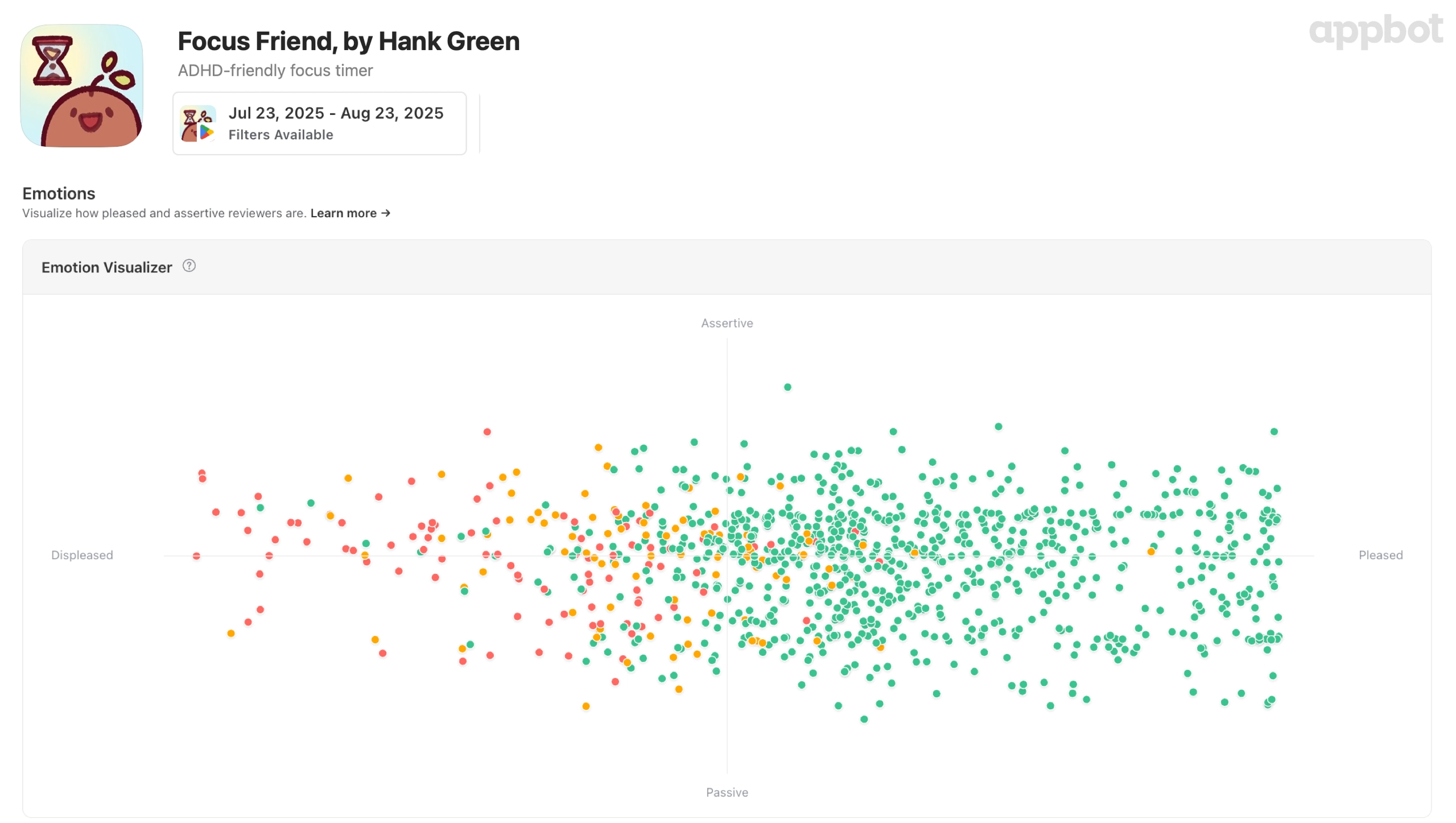Follow the Learn more link

click(350, 213)
